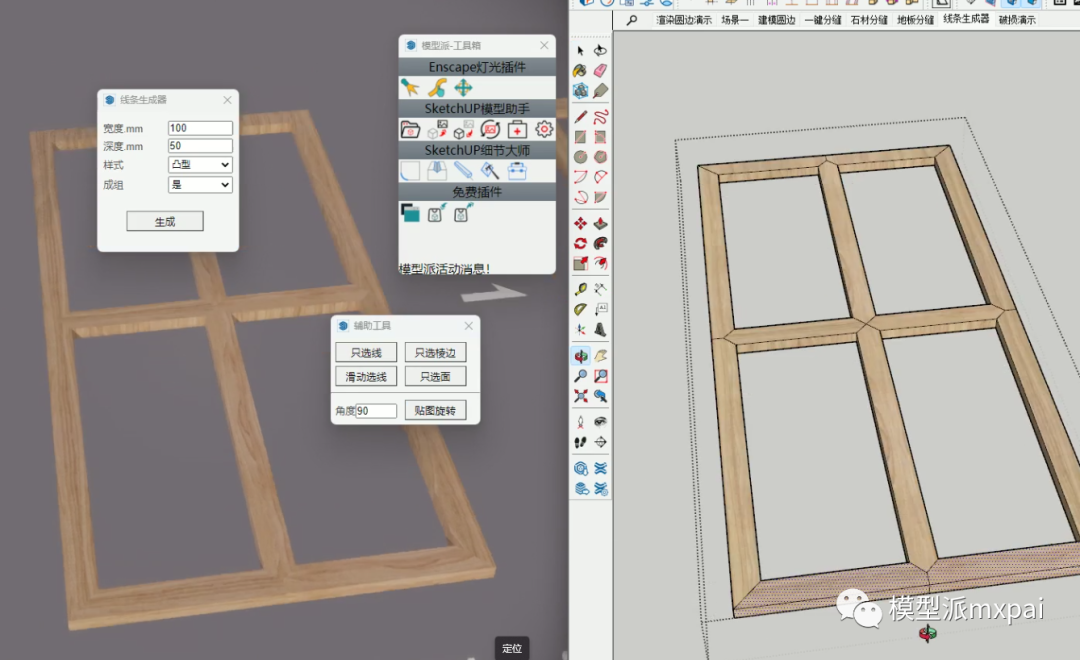The width and height of the screenshot is (1080, 660).
Task: Open the 成组 dropdown showing 是
Action: click(x=200, y=185)
